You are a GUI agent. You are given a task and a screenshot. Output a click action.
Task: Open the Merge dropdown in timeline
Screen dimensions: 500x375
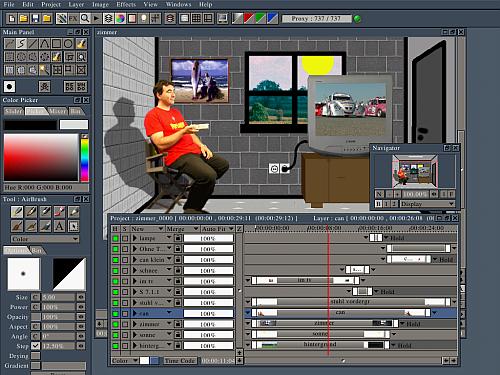click(182, 229)
